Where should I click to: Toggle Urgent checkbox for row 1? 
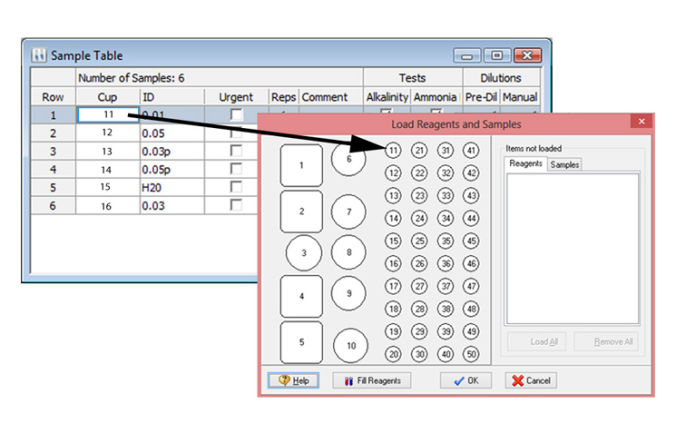coord(236,116)
